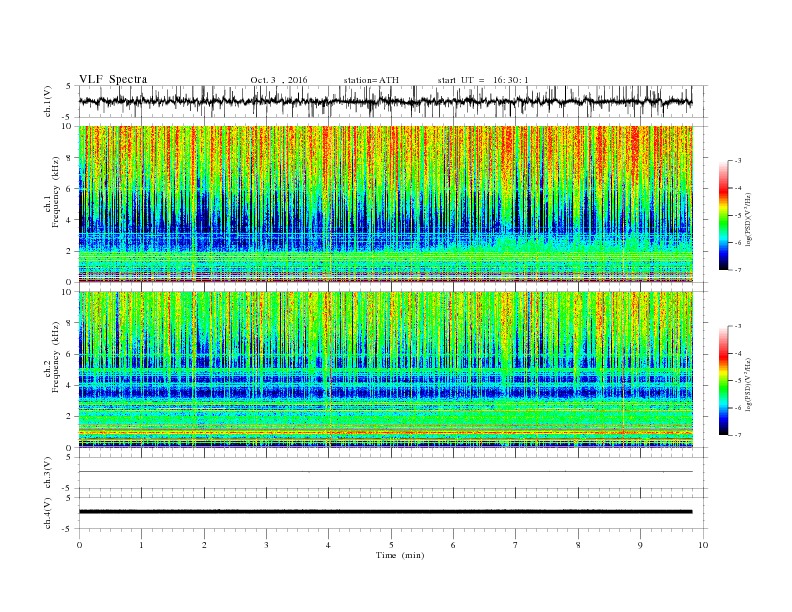
Task: Click the "Time (min)" x-axis label
Action: click(400, 555)
